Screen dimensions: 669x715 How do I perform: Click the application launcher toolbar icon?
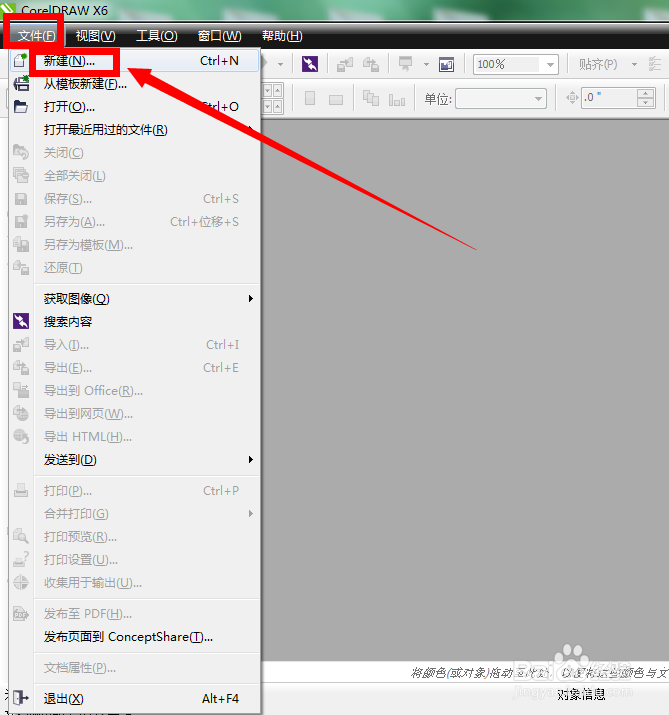tap(405, 63)
